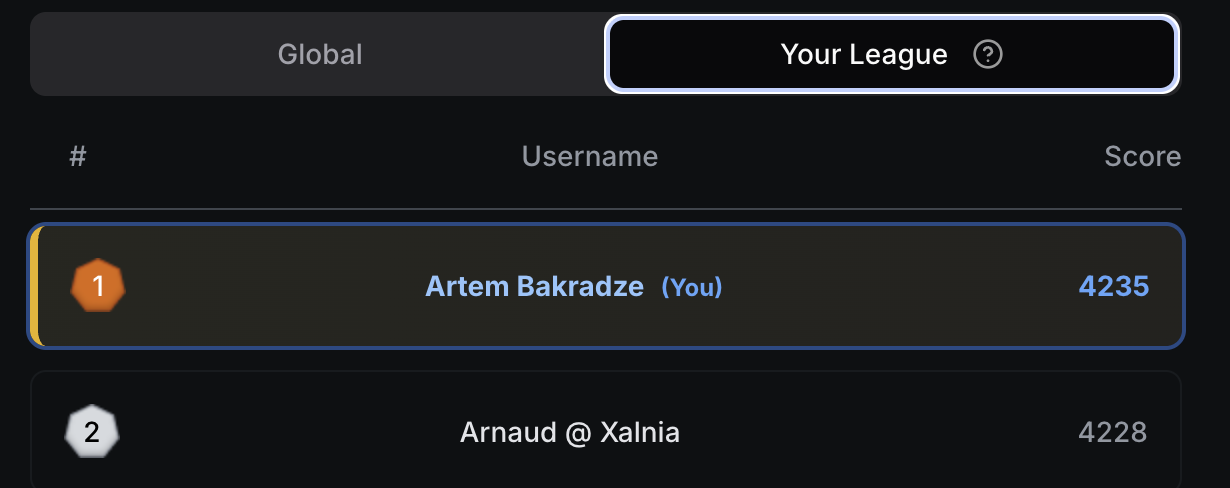
Task: Open the league help question mark icon
Action: coord(988,55)
